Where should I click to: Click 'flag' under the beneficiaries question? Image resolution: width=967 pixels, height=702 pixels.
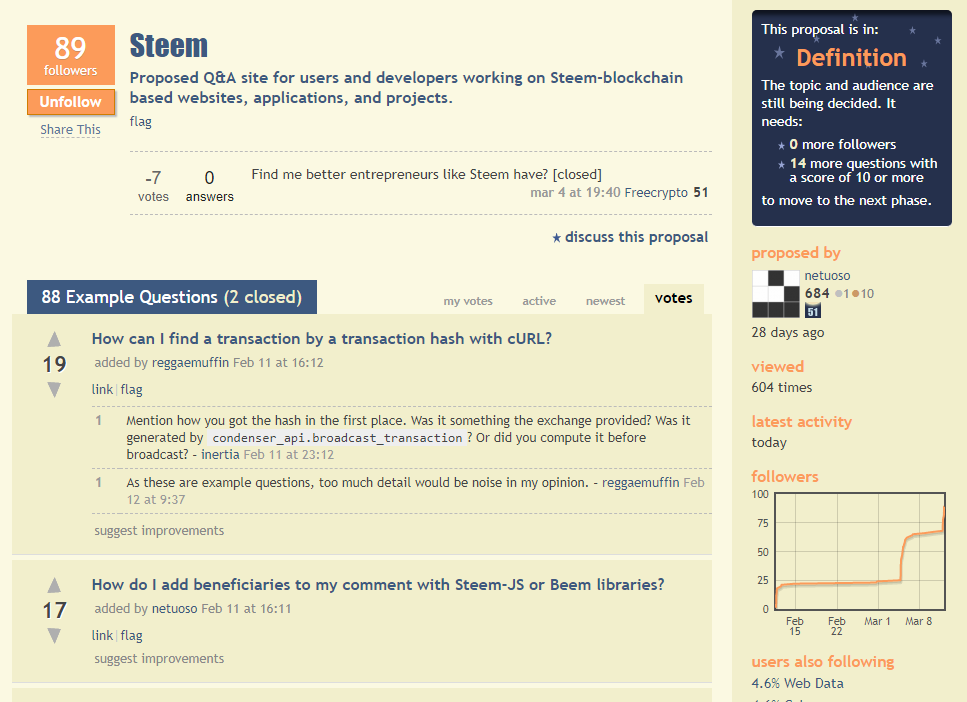tap(131, 635)
